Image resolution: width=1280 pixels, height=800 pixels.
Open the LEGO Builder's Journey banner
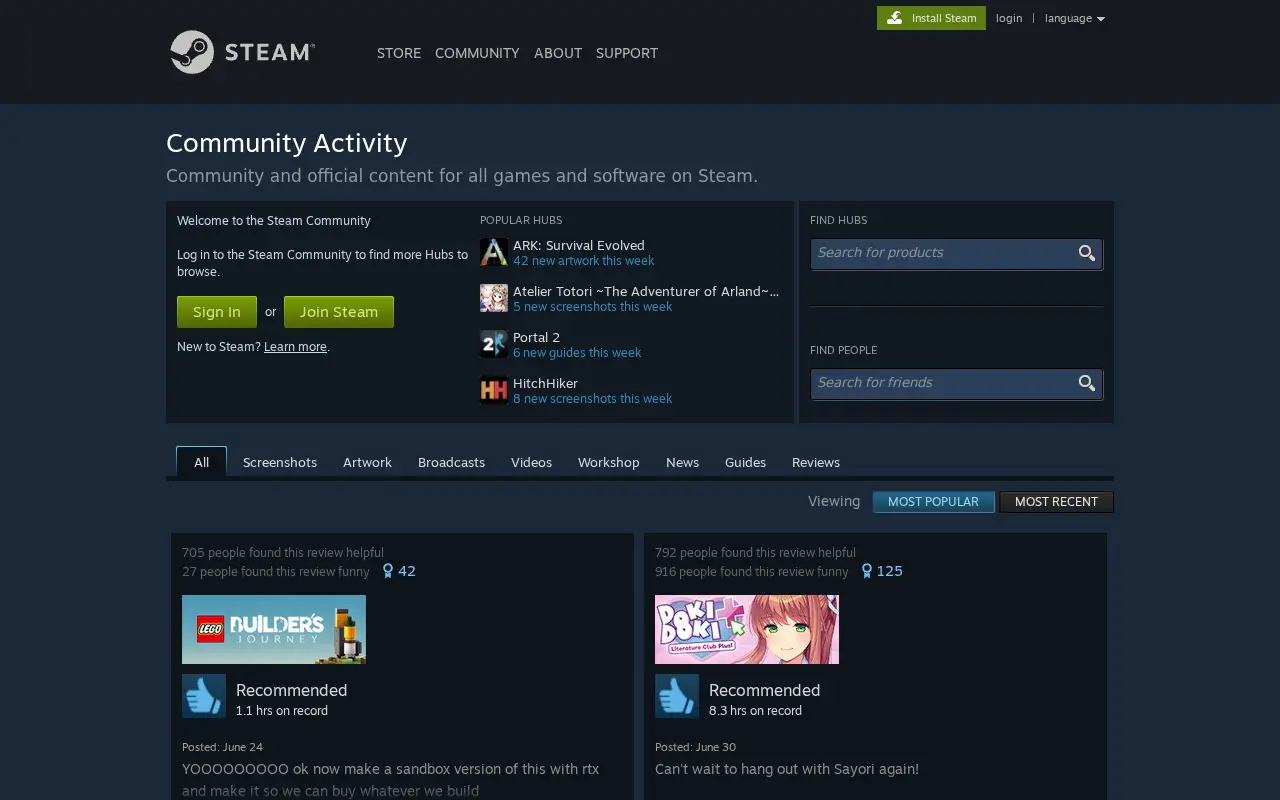(x=274, y=629)
